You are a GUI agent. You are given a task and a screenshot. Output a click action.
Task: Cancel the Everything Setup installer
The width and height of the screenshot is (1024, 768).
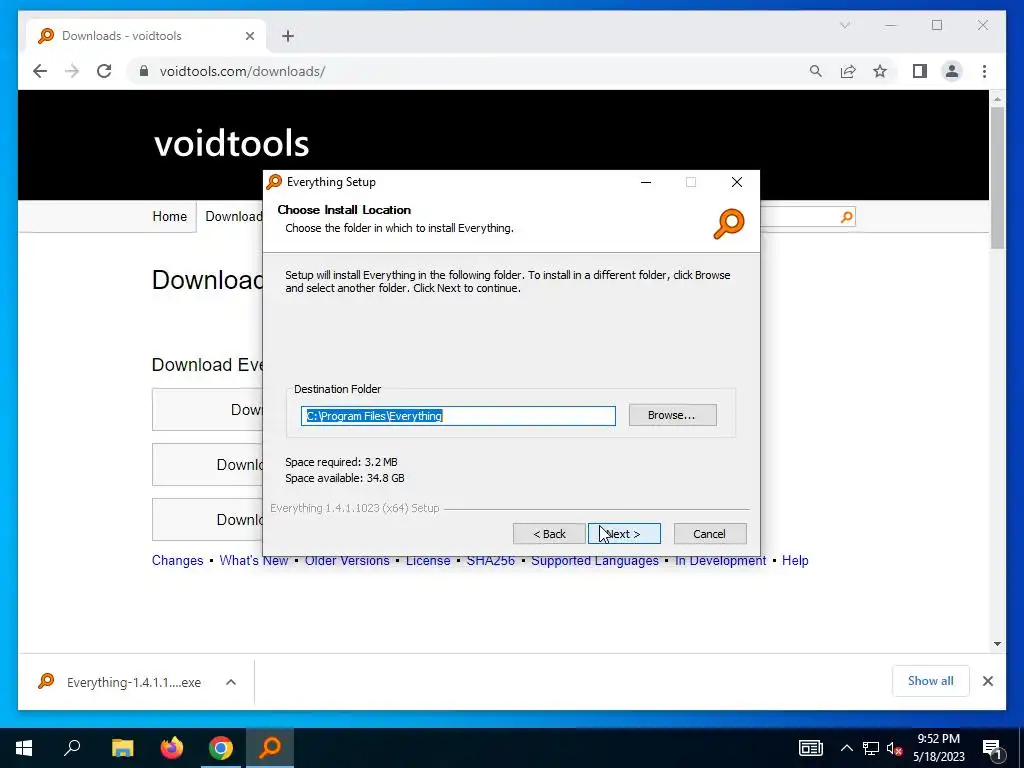(x=709, y=534)
